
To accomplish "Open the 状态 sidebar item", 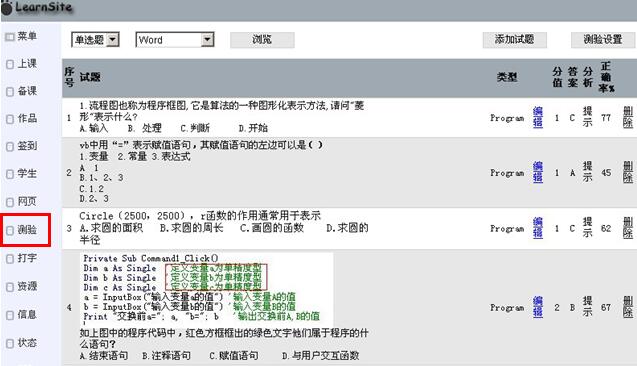I will point(27,343).
